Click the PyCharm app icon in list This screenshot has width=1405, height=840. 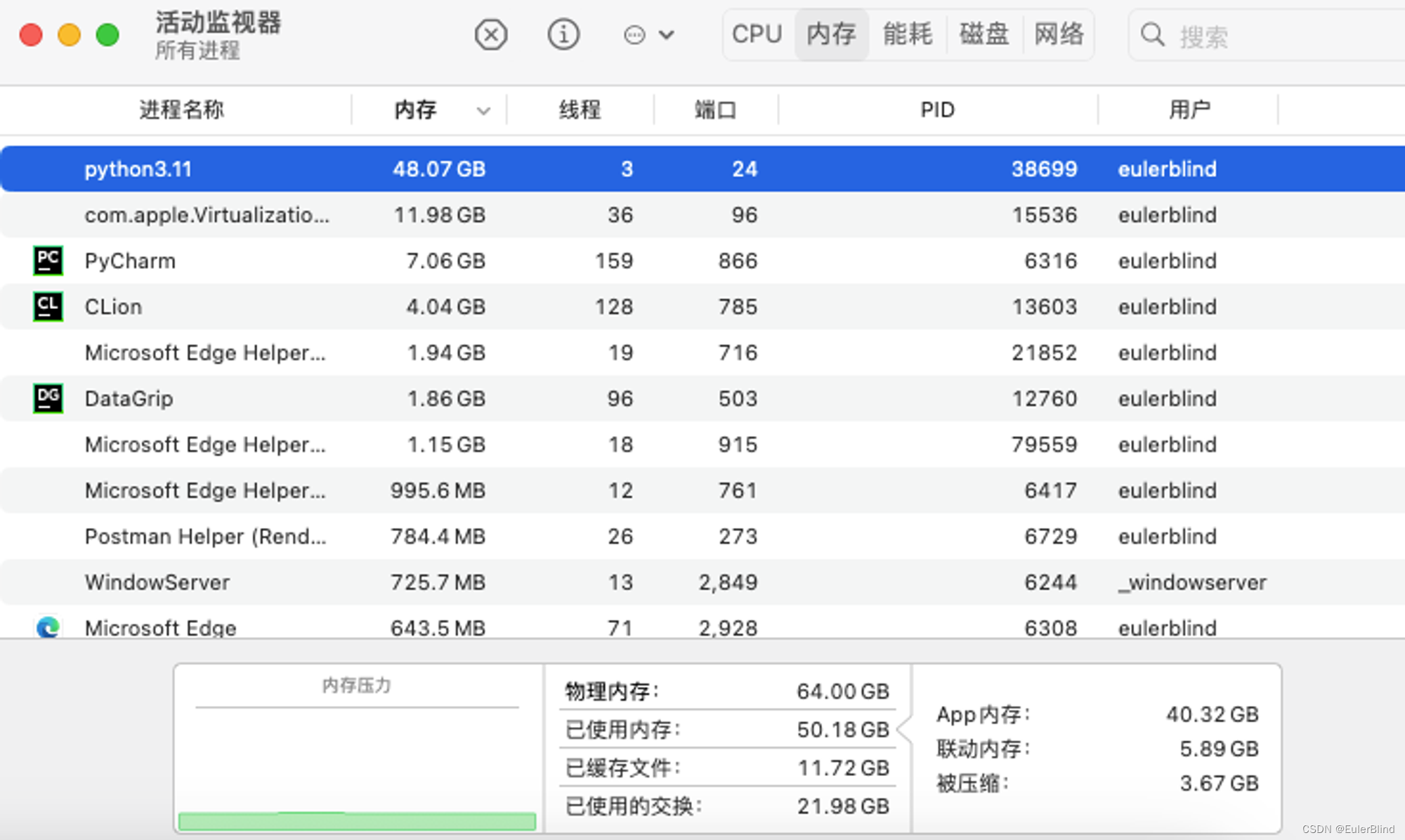point(48,261)
